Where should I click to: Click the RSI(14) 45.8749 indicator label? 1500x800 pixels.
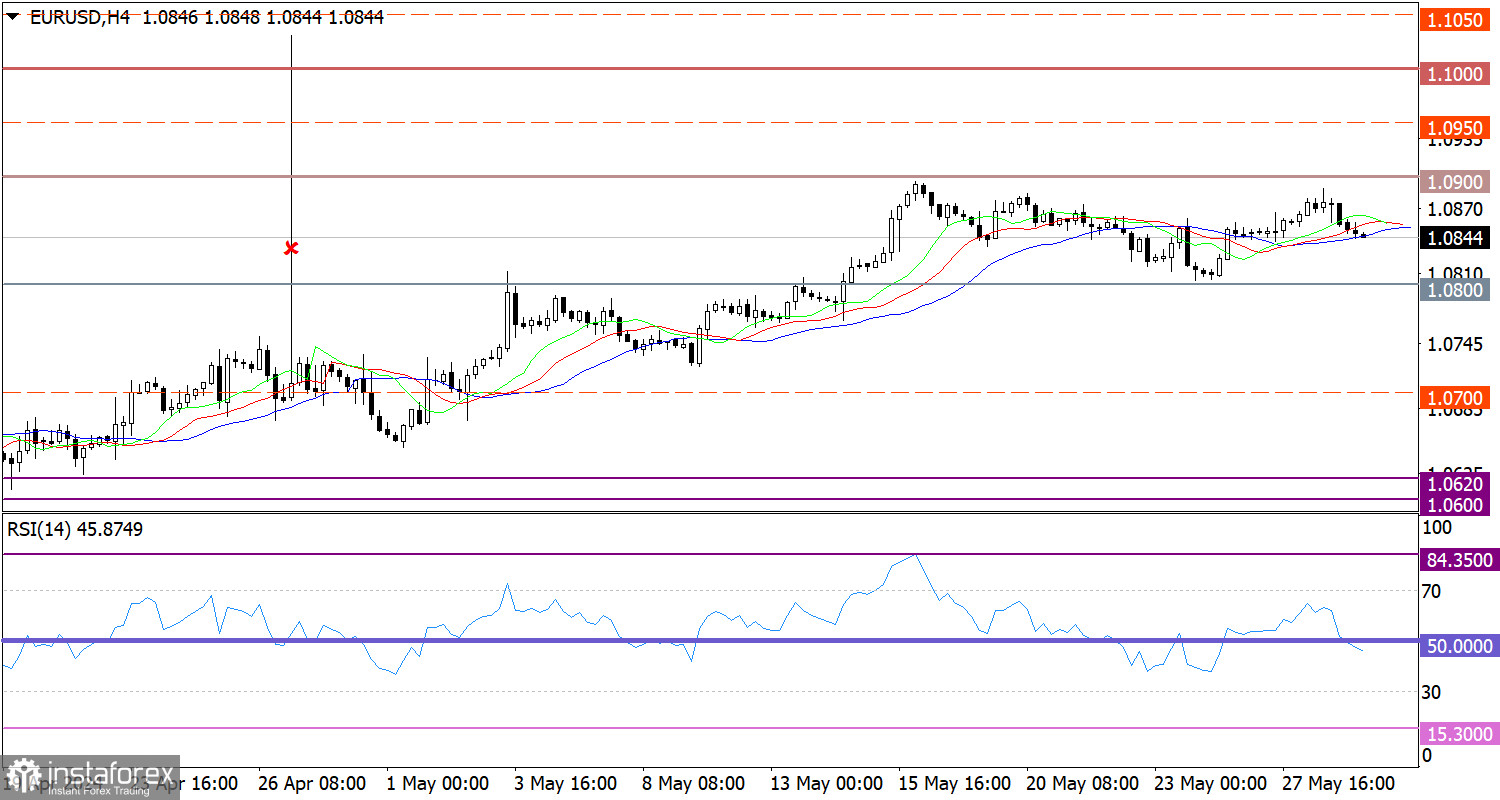point(75,529)
